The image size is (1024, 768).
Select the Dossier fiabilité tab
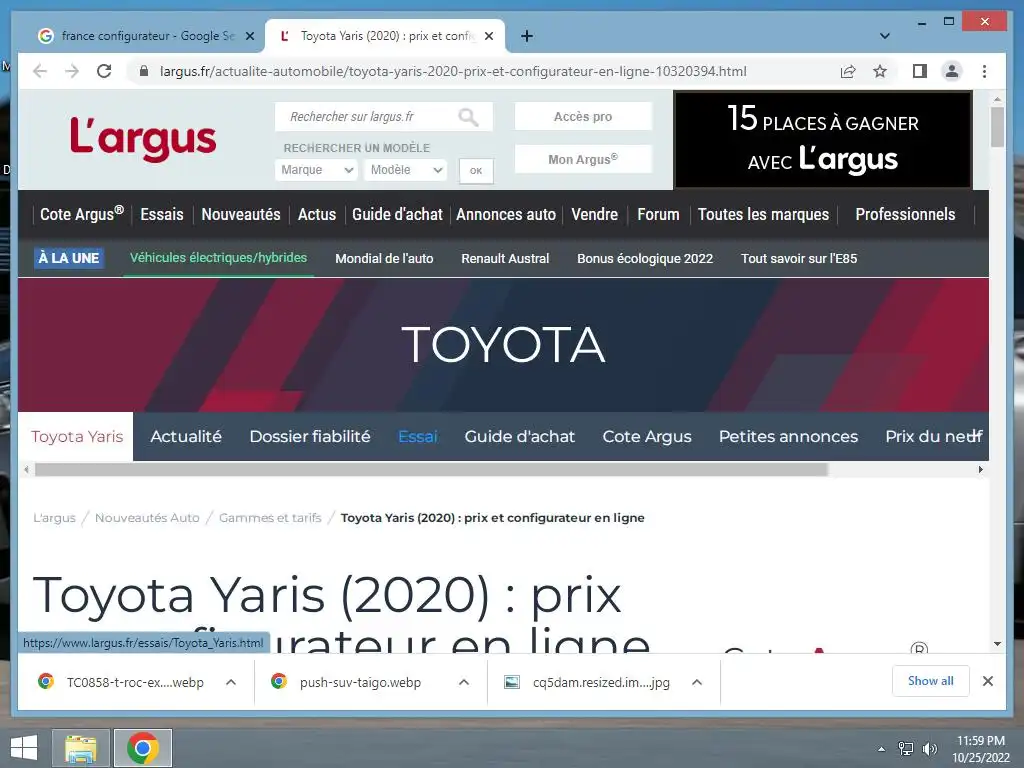click(310, 436)
